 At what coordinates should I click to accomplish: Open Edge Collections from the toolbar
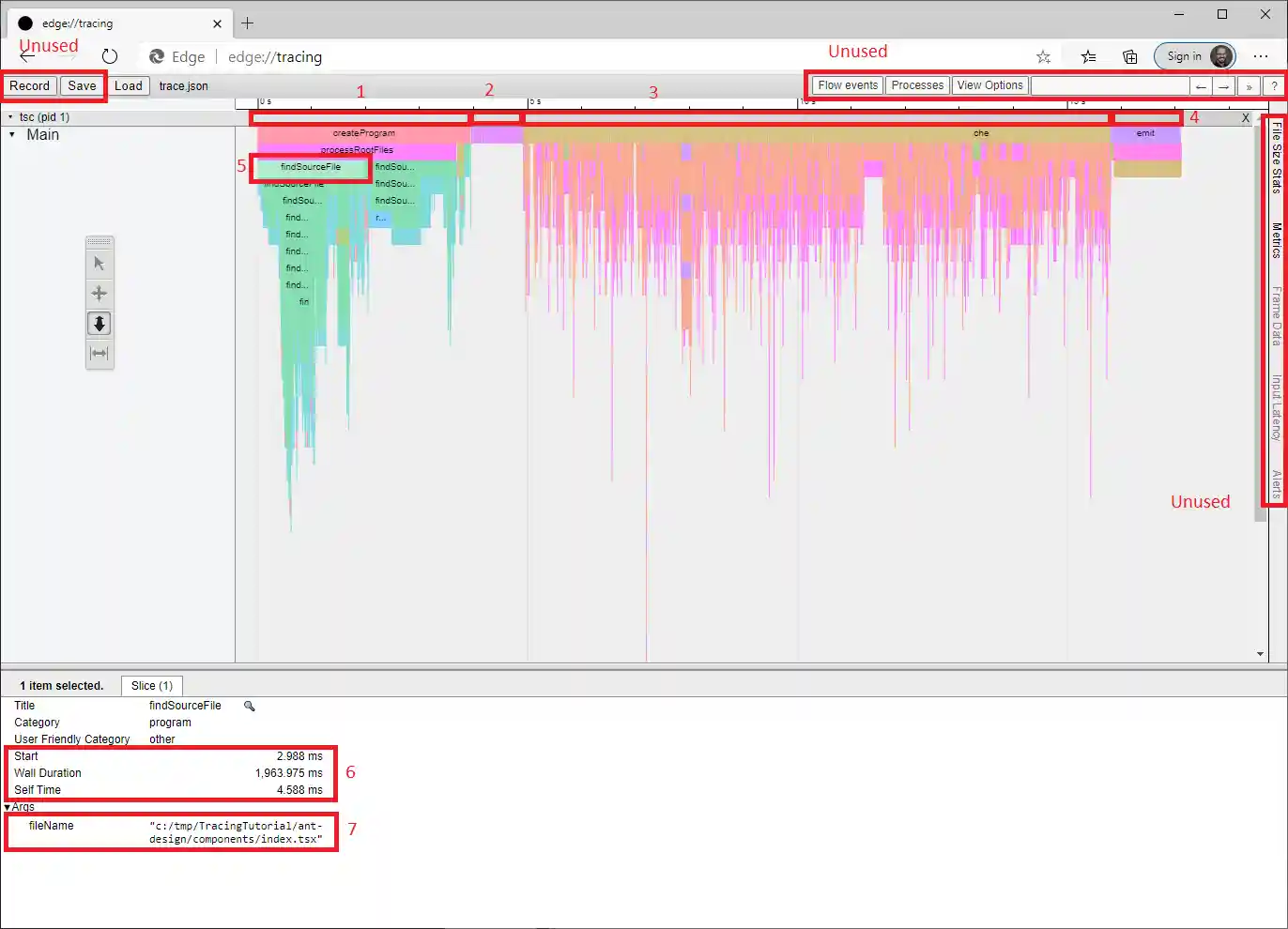[x=1129, y=56]
